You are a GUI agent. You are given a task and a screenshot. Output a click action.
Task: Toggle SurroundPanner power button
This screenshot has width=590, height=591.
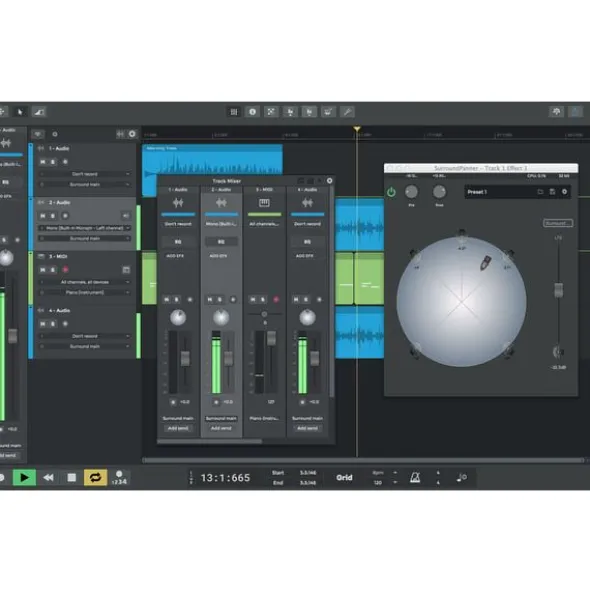391,192
